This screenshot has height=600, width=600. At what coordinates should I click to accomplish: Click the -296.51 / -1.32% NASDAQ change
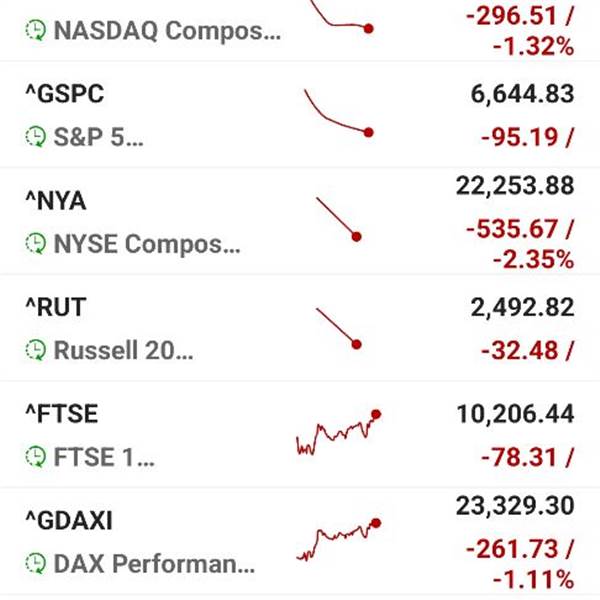tap(518, 29)
